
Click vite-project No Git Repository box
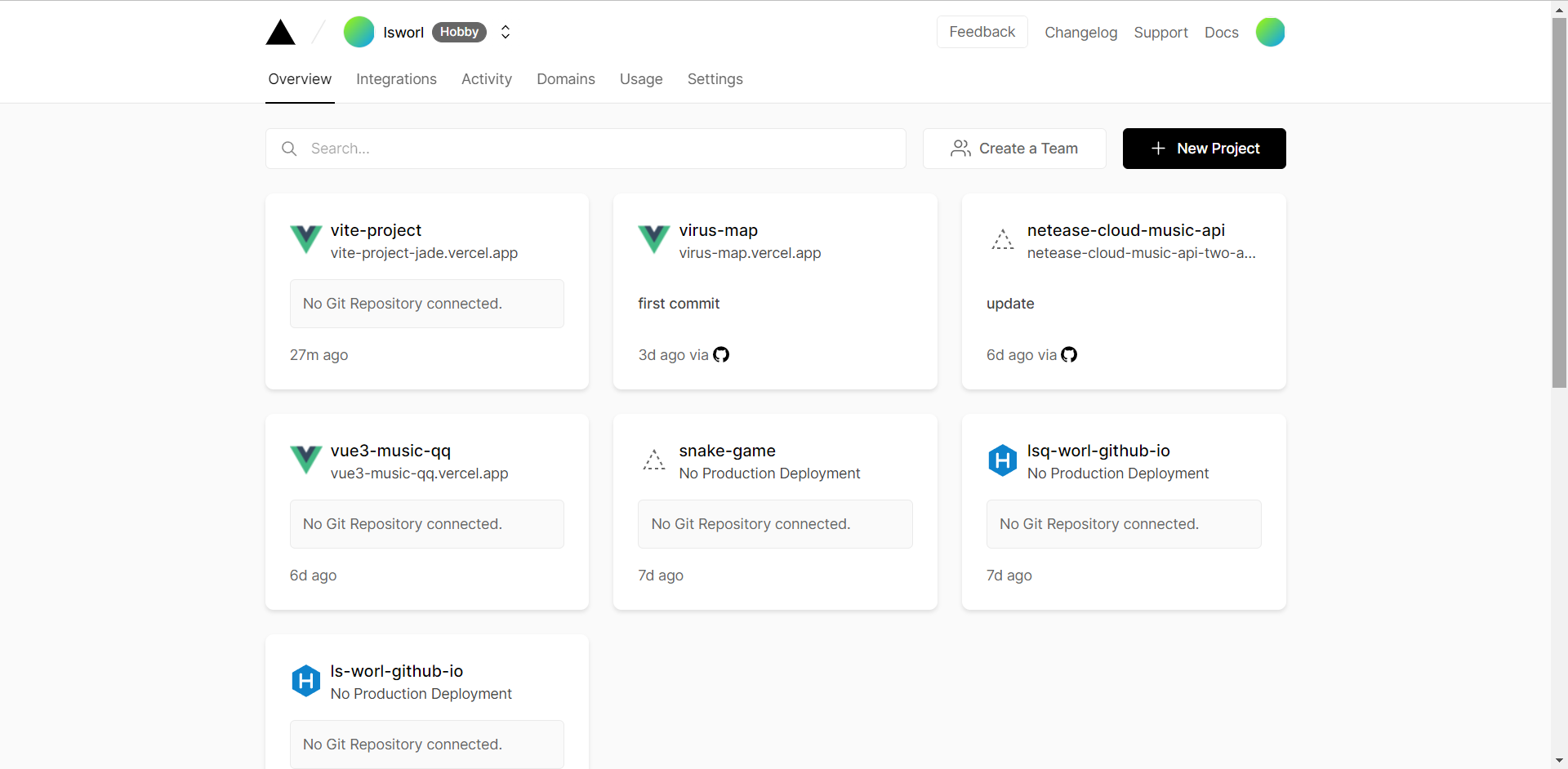426,304
